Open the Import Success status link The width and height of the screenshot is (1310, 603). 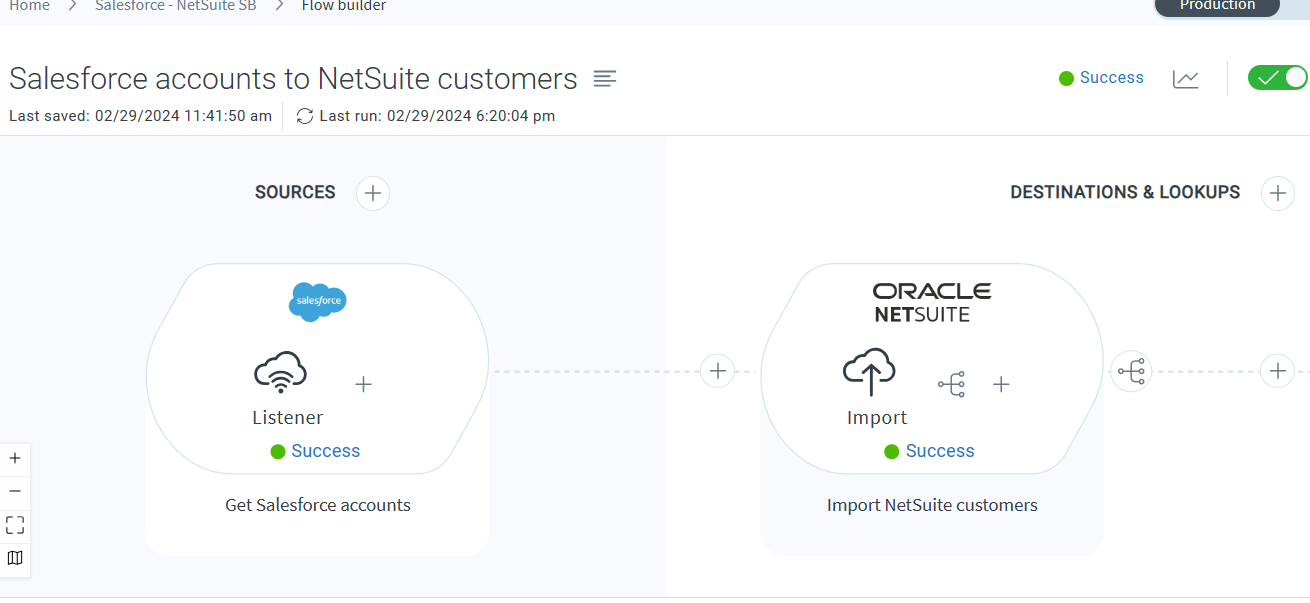click(x=939, y=451)
